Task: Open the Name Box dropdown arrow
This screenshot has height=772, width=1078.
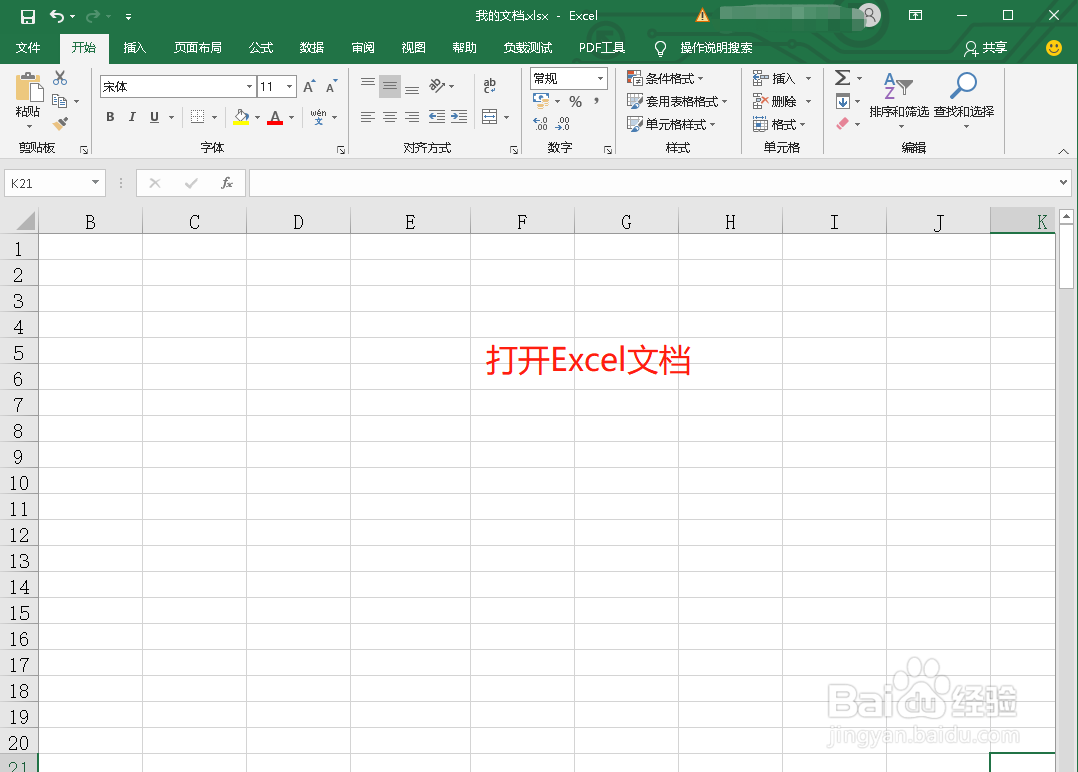Action: point(96,183)
